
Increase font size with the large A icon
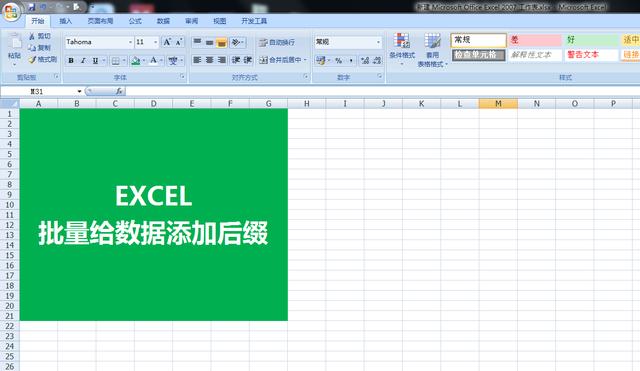pyautogui.click(x=167, y=42)
